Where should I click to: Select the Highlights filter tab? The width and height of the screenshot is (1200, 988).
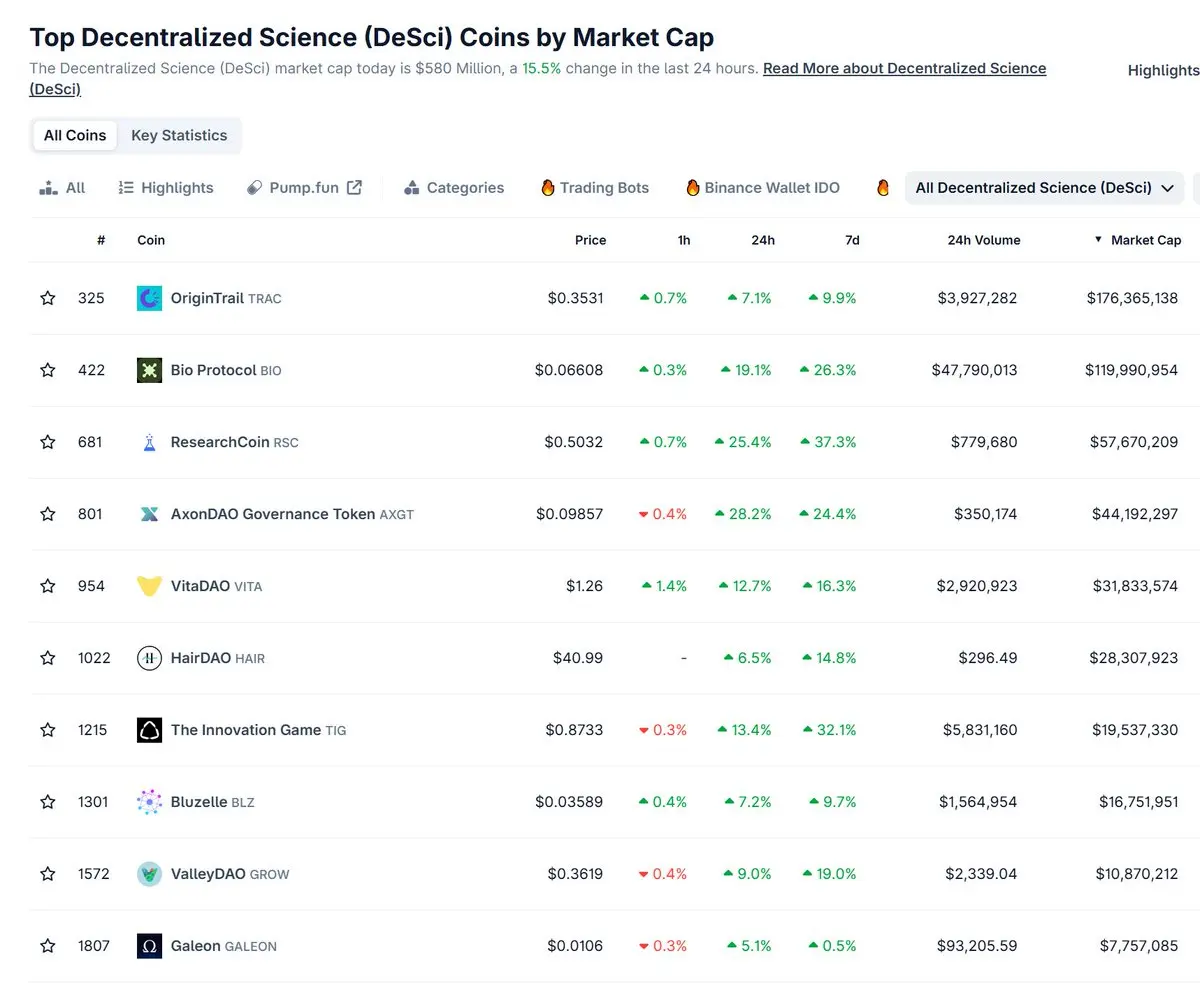point(166,188)
